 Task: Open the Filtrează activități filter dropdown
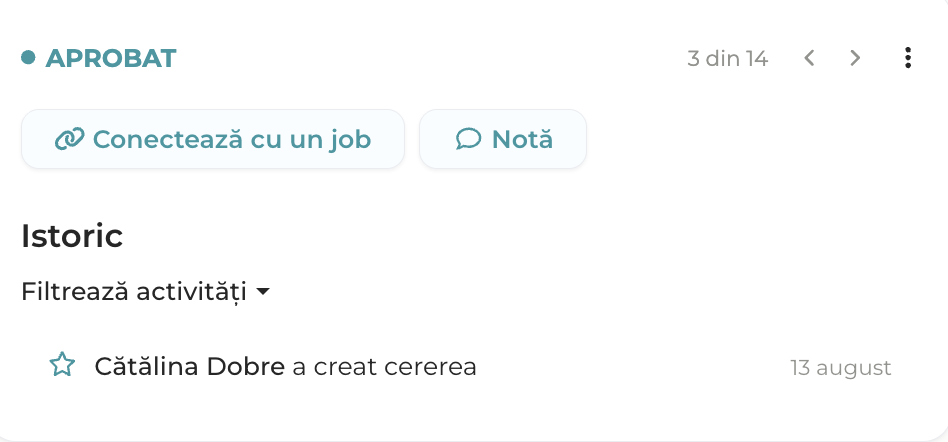coord(145,291)
